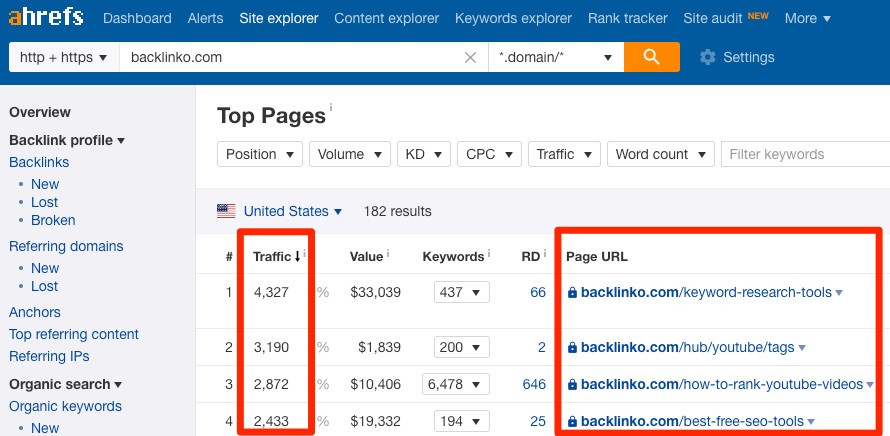This screenshot has width=890, height=436.
Task: Open the 646 referring domains link
Action: tap(534, 384)
